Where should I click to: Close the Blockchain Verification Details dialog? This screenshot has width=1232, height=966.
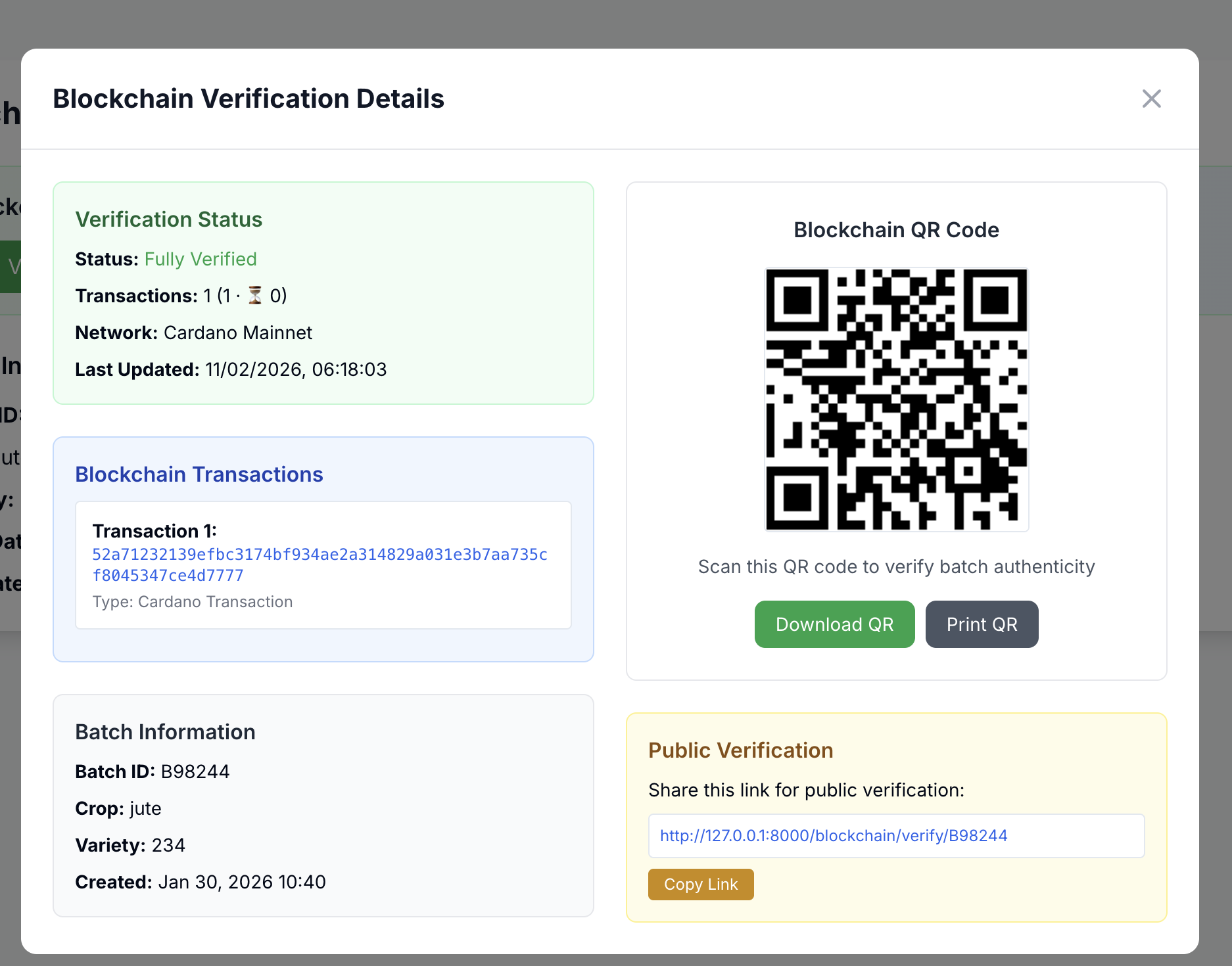coord(1151,99)
